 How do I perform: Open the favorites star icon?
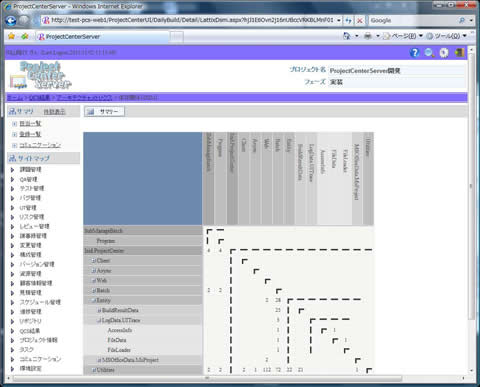[x=11, y=36]
